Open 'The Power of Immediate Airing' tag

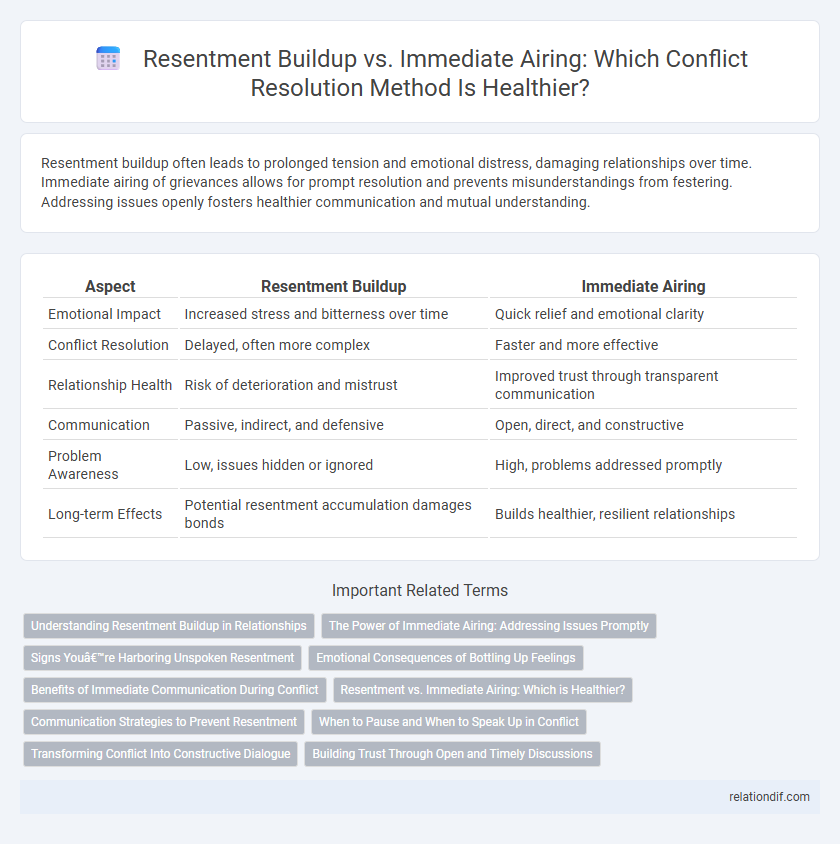point(489,626)
